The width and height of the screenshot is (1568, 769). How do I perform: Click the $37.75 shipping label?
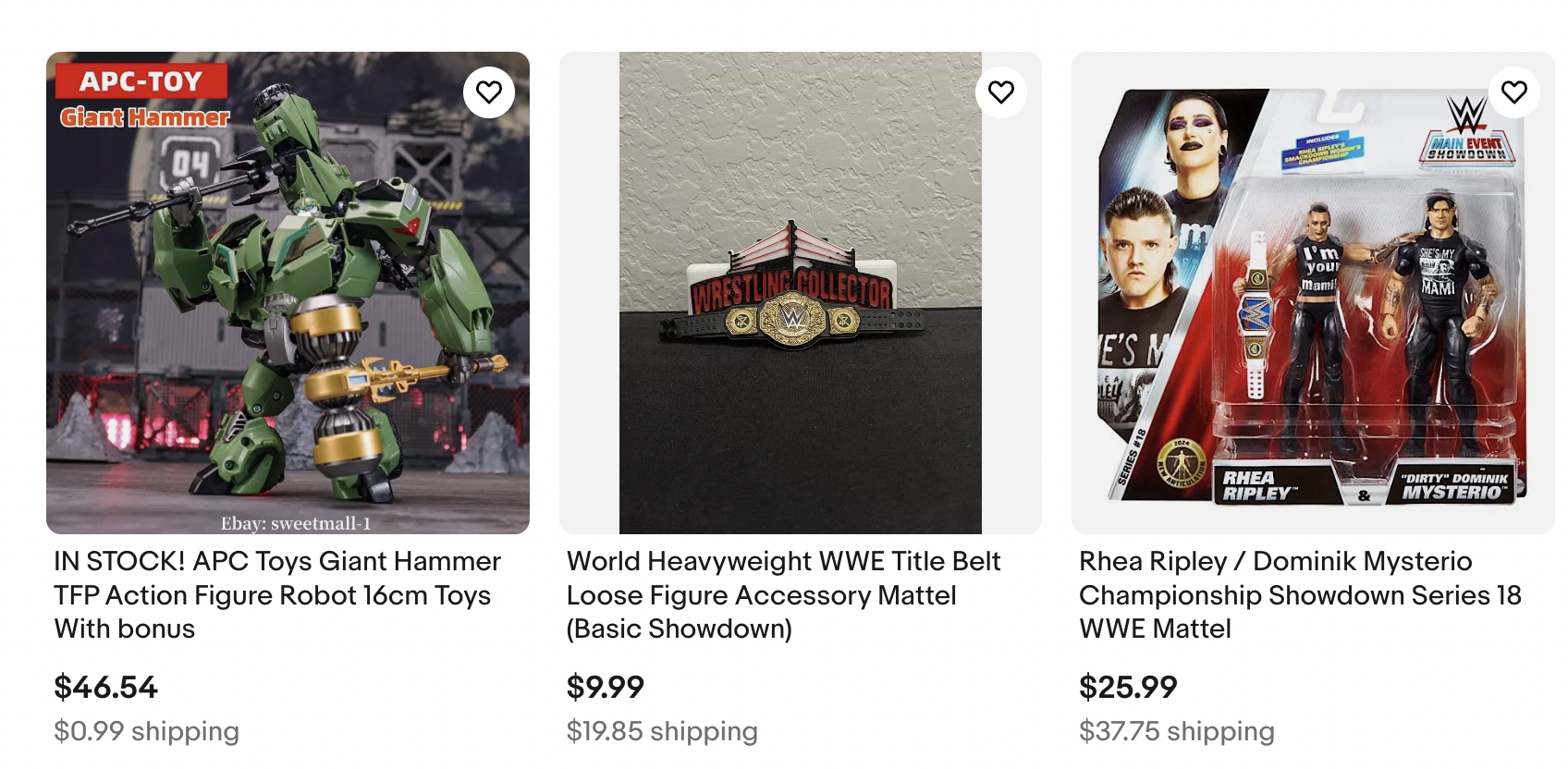pos(1175,731)
